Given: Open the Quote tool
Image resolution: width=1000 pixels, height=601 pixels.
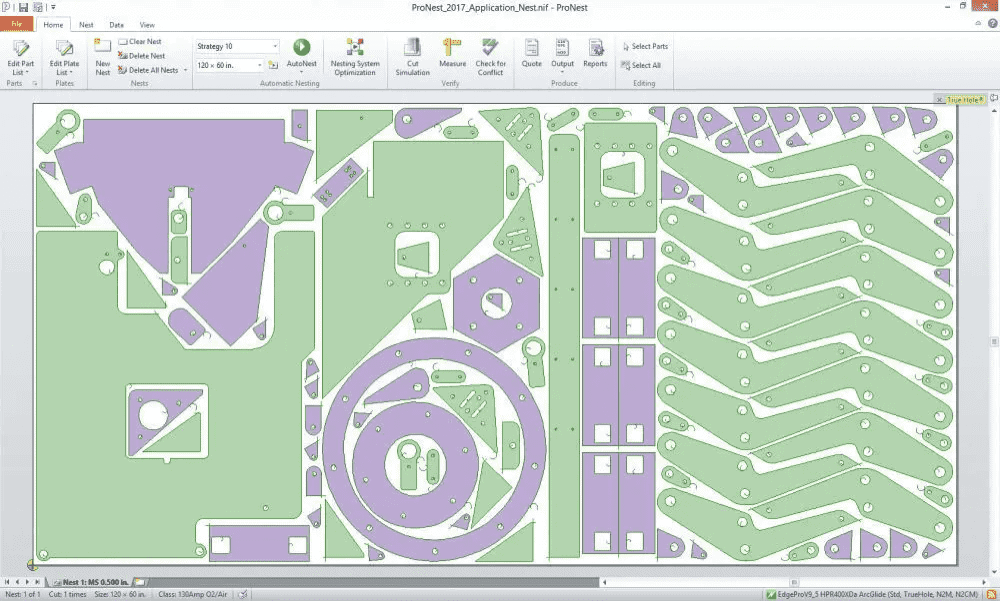Looking at the screenshot, I should tap(532, 47).
